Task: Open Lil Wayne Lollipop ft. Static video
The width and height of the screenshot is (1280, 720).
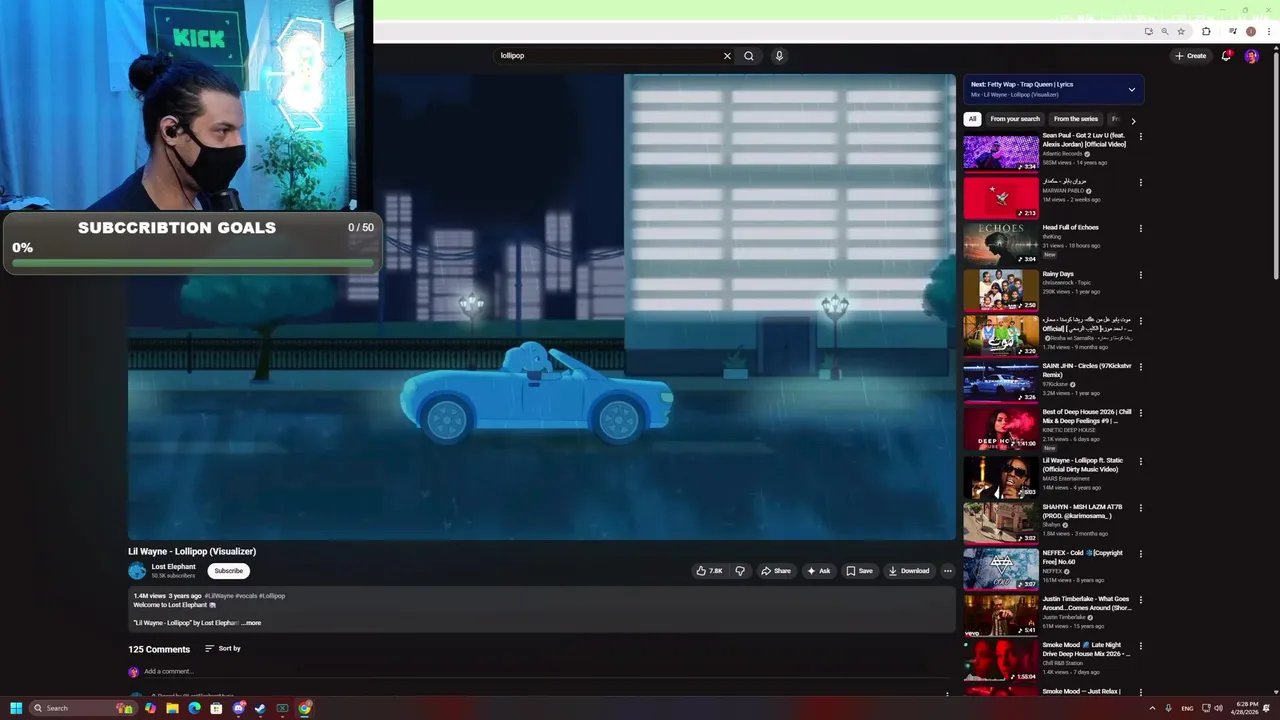Action: pos(1083,465)
